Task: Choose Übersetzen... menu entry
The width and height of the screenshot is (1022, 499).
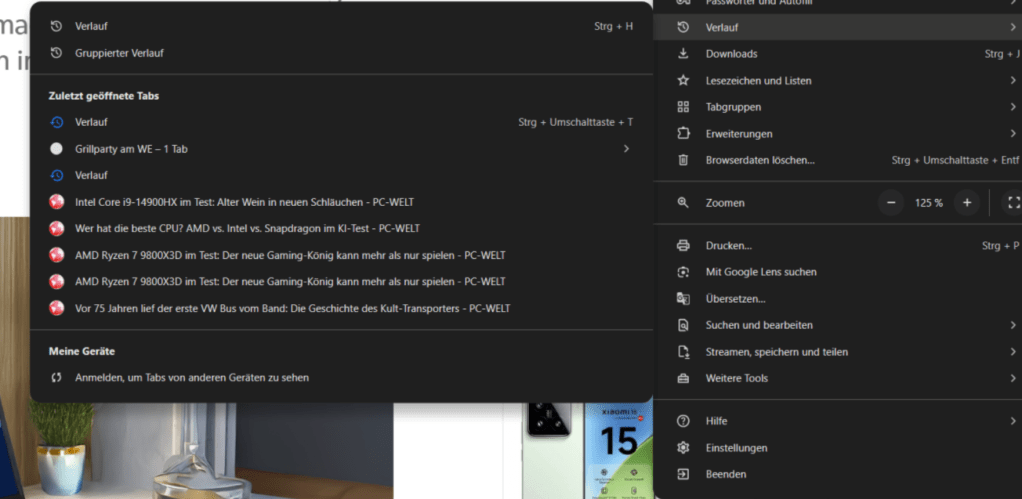Action: click(x=838, y=299)
